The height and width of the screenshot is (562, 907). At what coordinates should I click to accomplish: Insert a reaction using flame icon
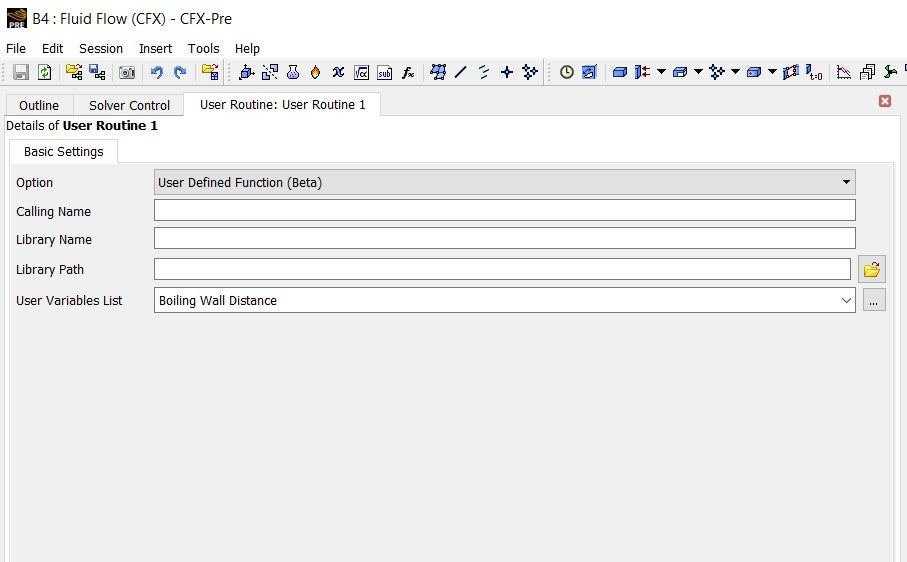315,72
